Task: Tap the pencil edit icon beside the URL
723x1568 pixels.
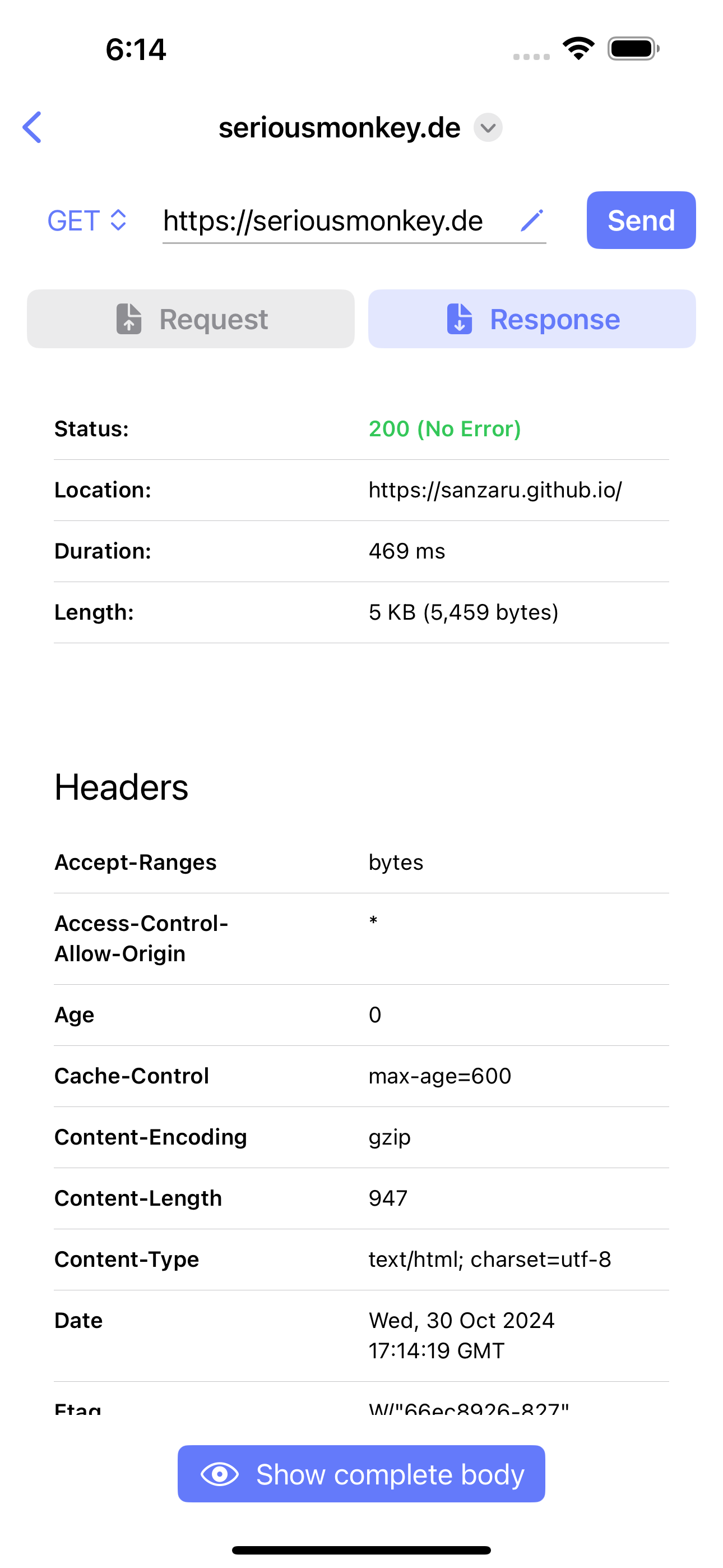Action: pyautogui.click(x=531, y=220)
